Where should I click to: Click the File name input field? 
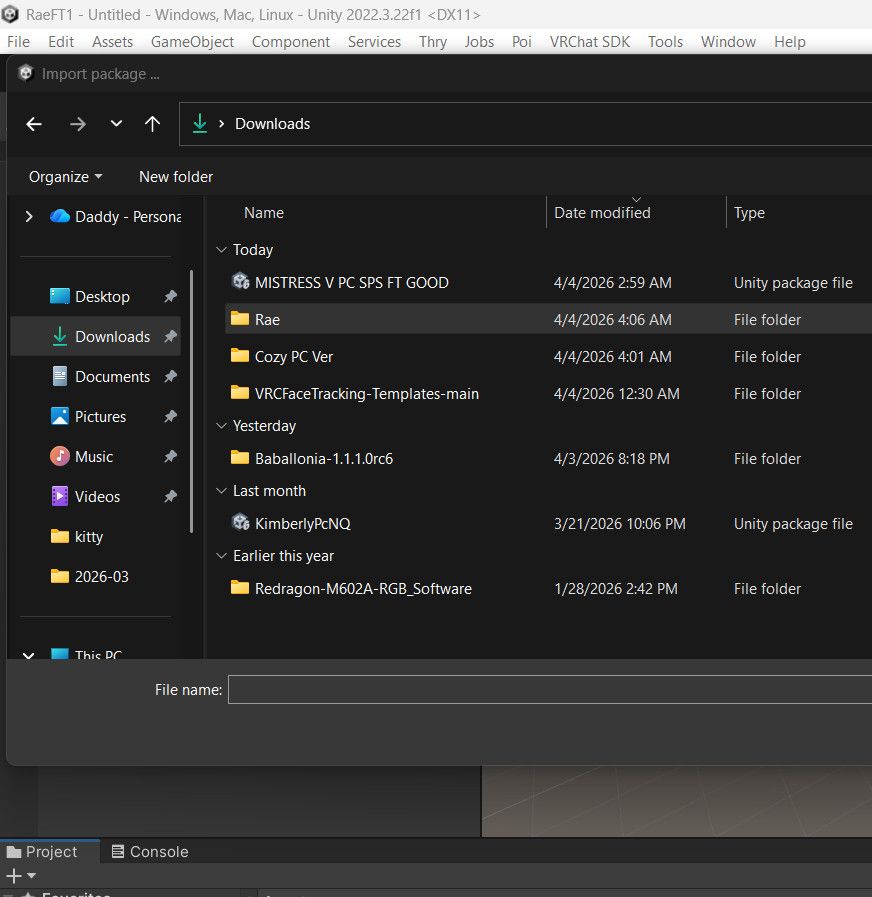coord(550,689)
